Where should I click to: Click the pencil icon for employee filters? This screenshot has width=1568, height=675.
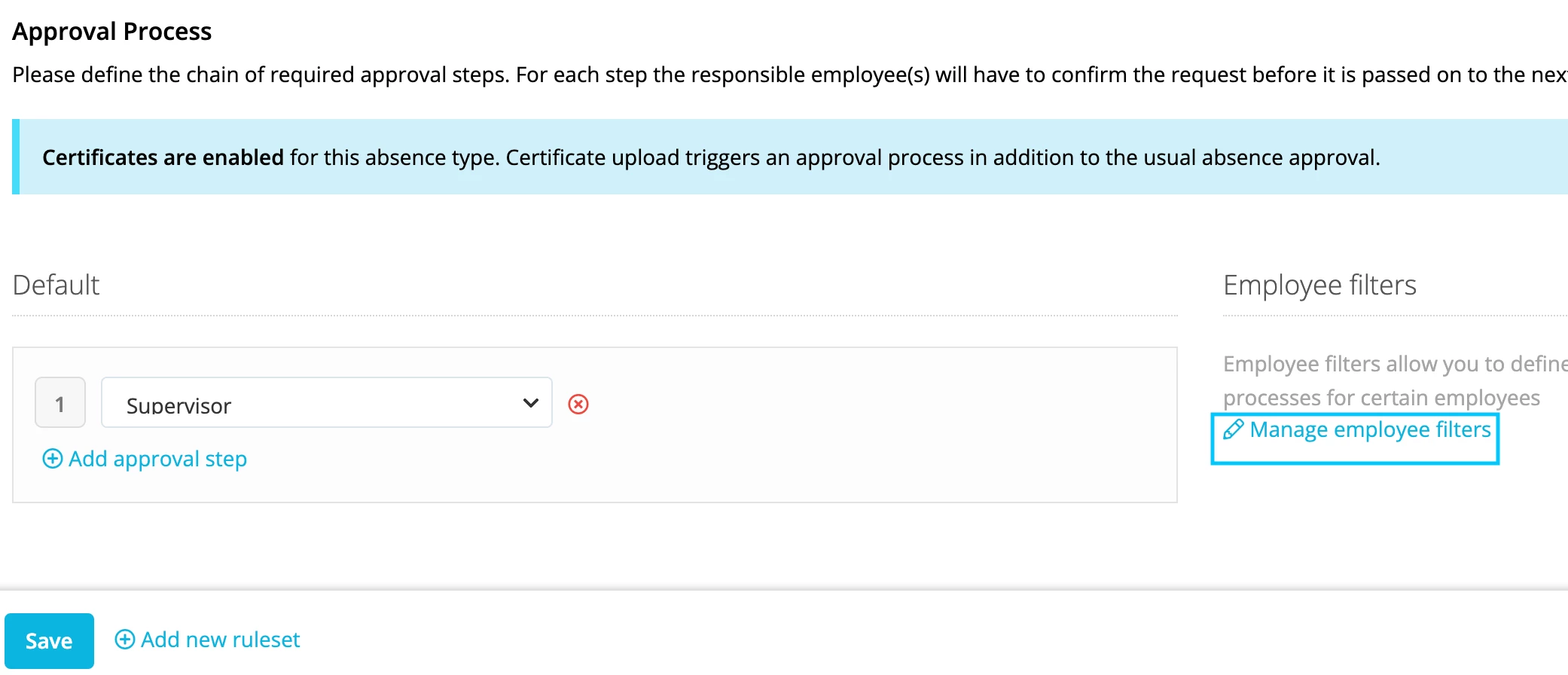(1233, 429)
